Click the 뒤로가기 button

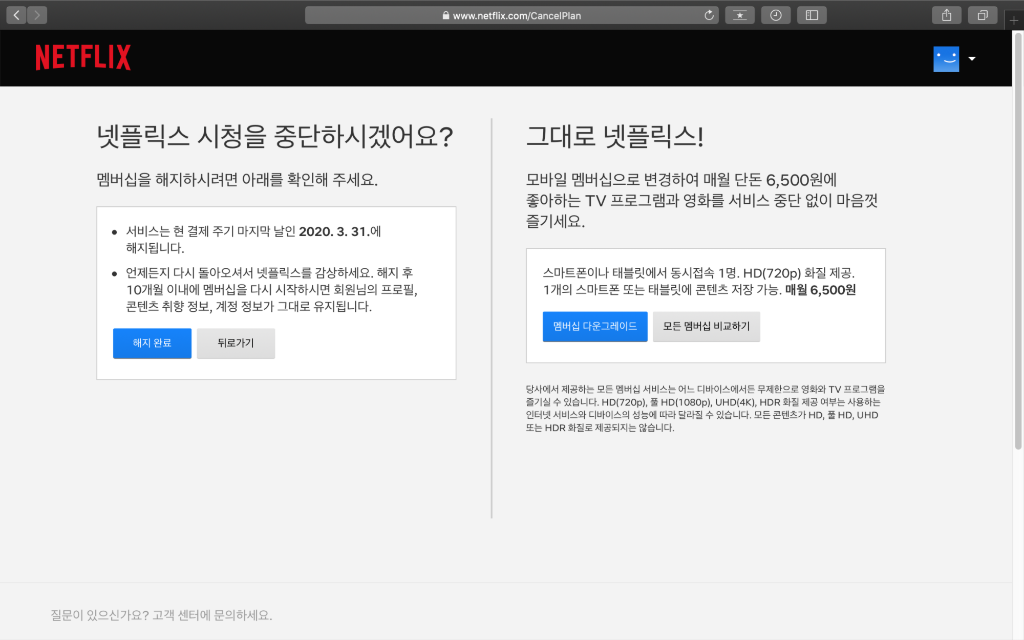click(236, 343)
